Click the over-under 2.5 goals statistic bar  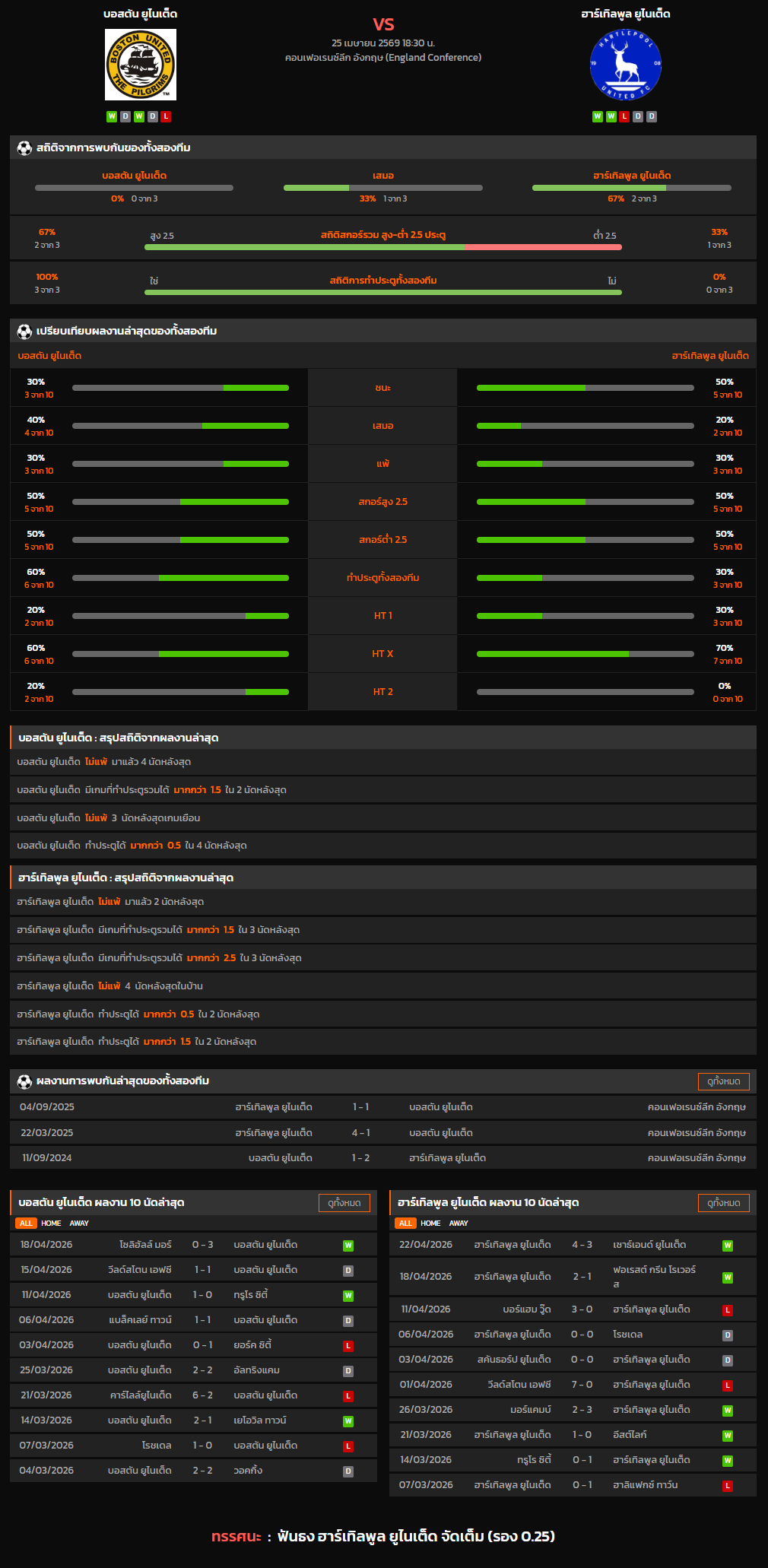click(382, 247)
